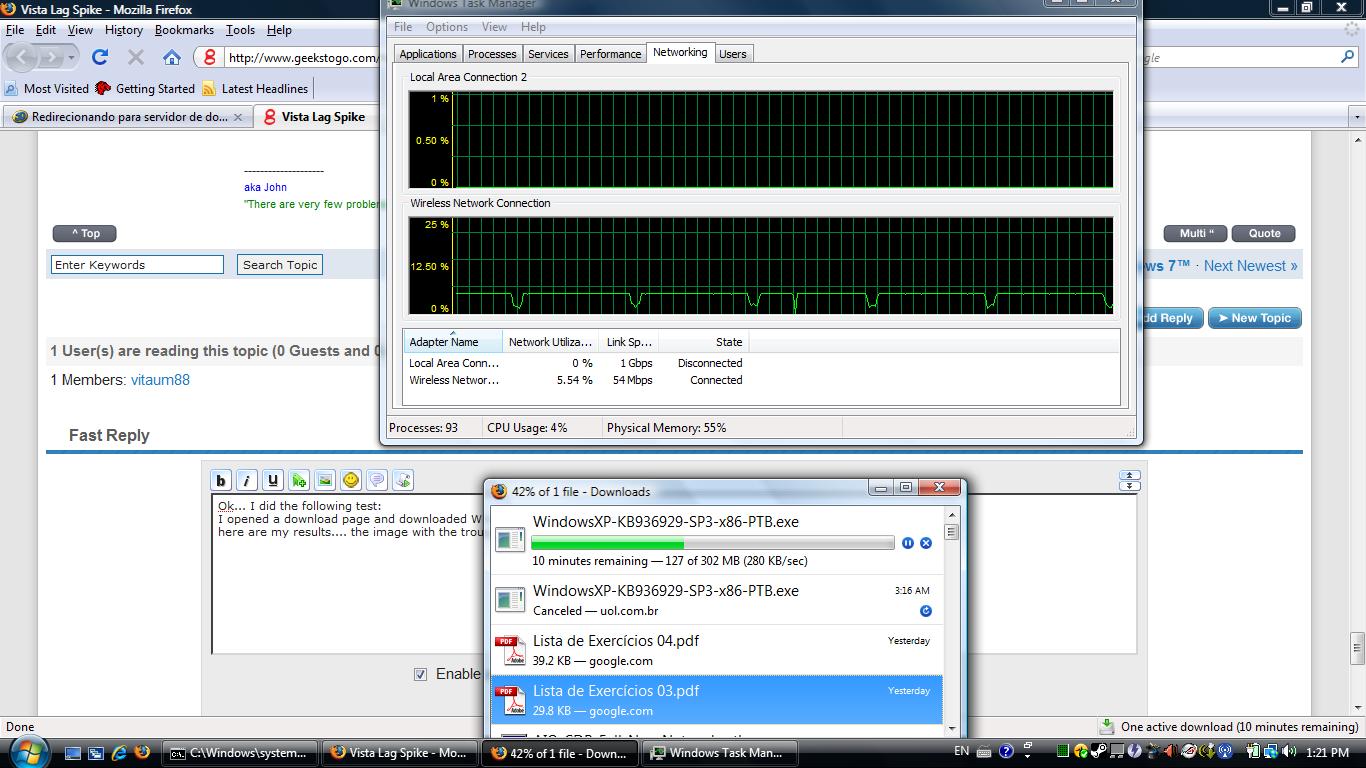Open the File menu in Firefox
This screenshot has height=768, width=1366.
point(15,30)
